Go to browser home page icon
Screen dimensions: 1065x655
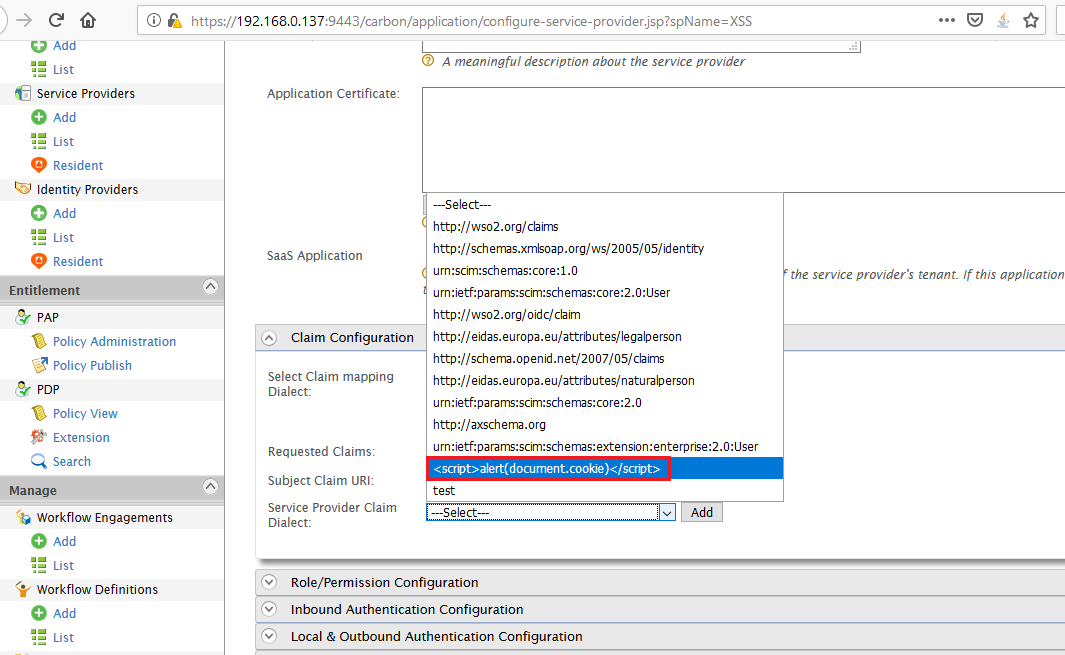(88, 20)
